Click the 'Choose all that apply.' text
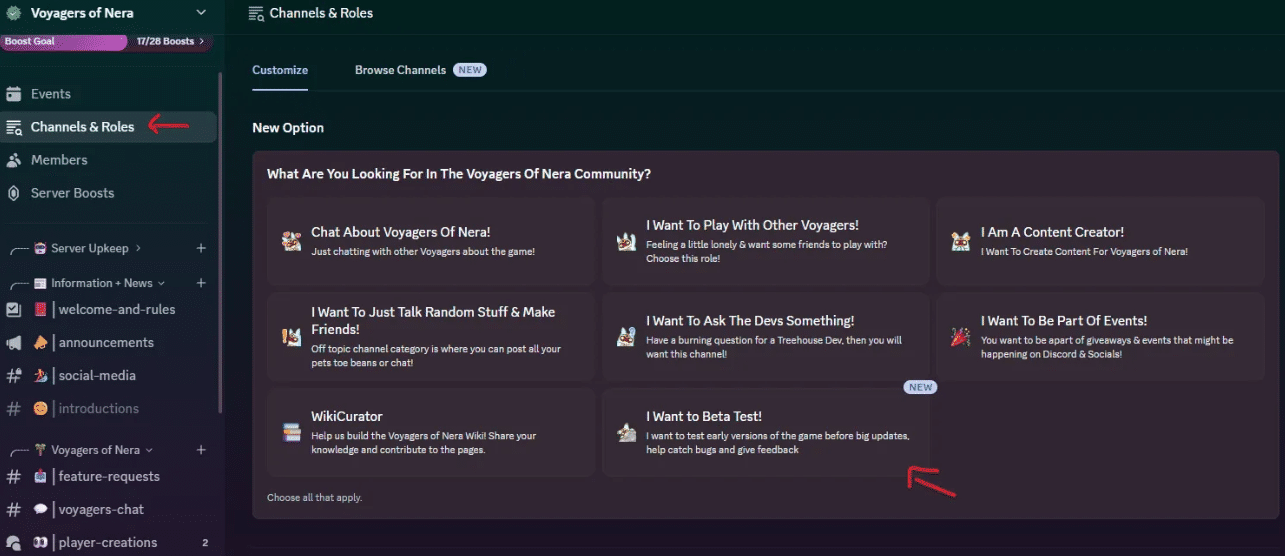1285x556 pixels. (314, 497)
